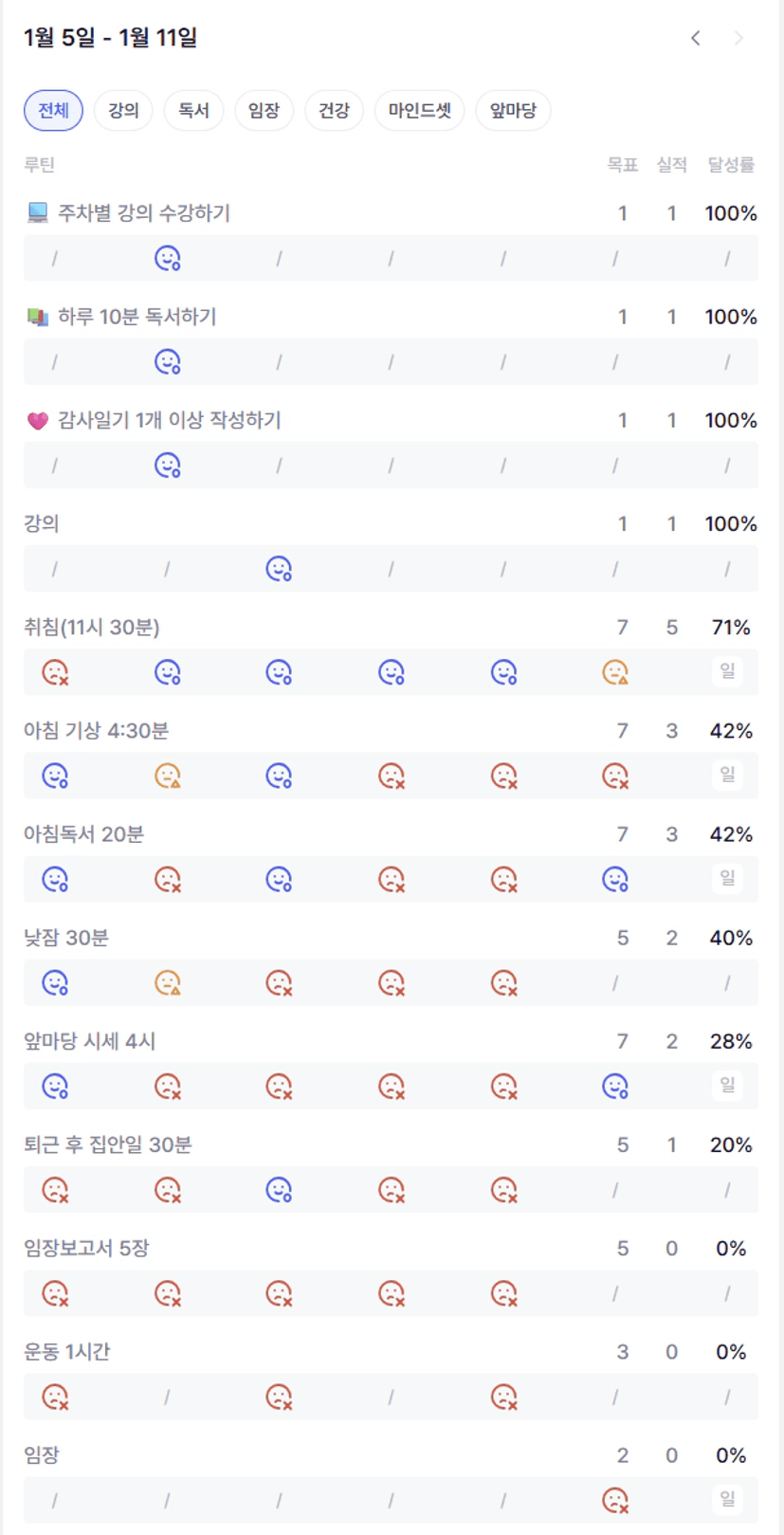
Task: Filter routines by 마인드셋 chip
Action: coord(419,110)
